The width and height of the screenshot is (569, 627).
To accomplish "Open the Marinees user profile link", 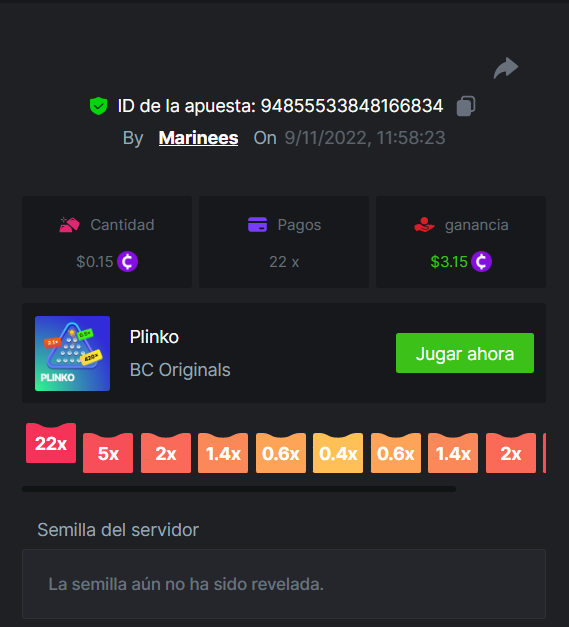I will point(198,138).
